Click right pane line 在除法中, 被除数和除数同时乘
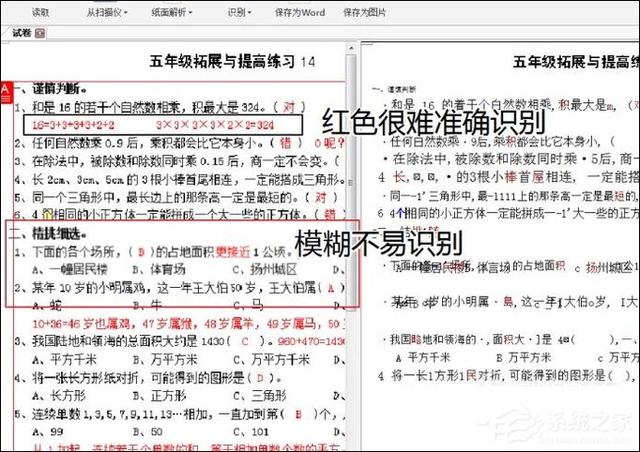Image resolution: width=640 pixels, height=452 pixels. [x=511, y=159]
